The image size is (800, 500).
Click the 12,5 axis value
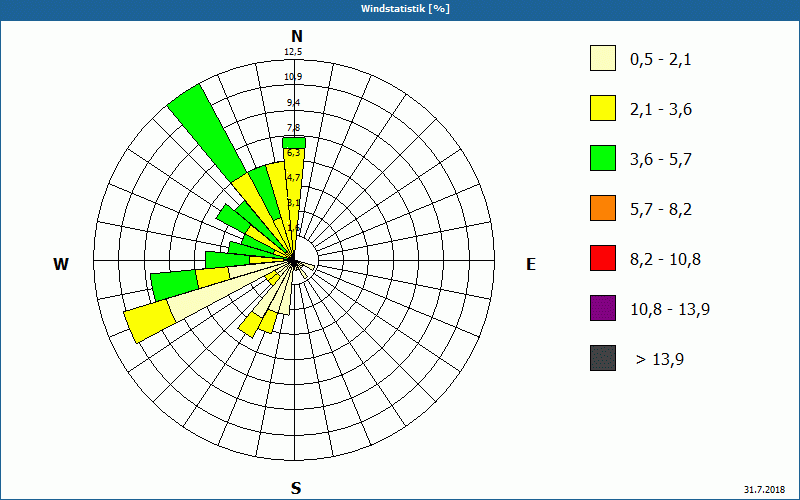(293, 52)
